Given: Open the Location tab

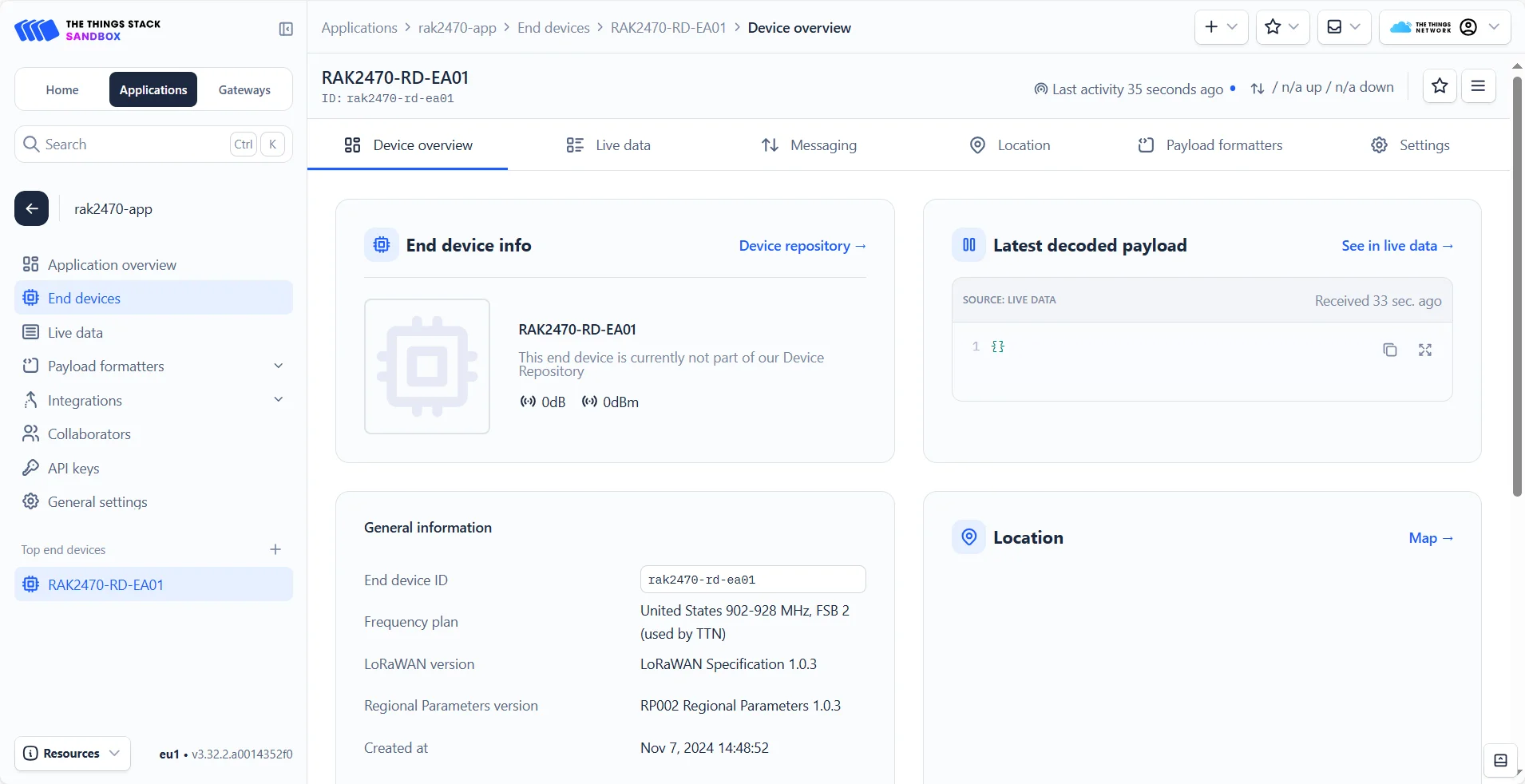Looking at the screenshot, I should click(1010, 145).
